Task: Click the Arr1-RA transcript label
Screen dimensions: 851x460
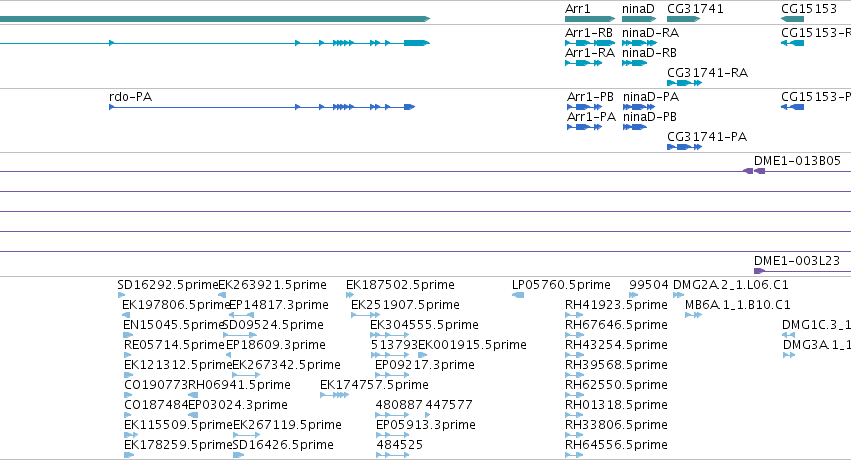Action: click(x=590, y=53)
